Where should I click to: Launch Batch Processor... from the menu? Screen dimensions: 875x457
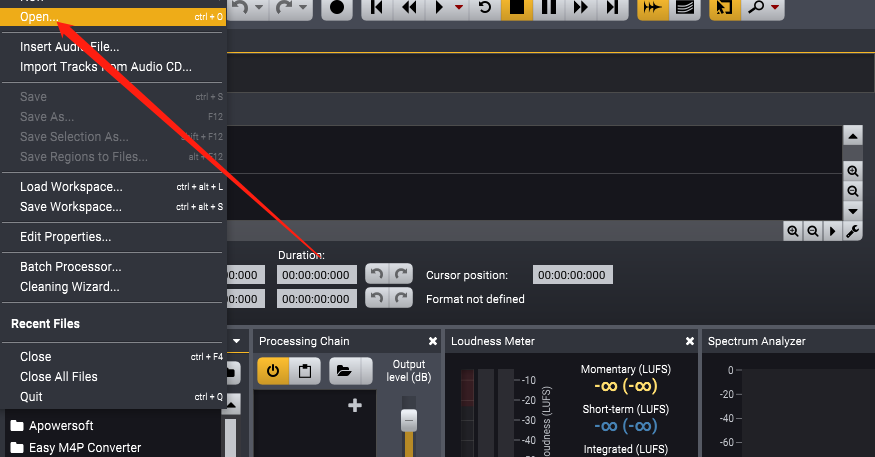click(112, 267)
